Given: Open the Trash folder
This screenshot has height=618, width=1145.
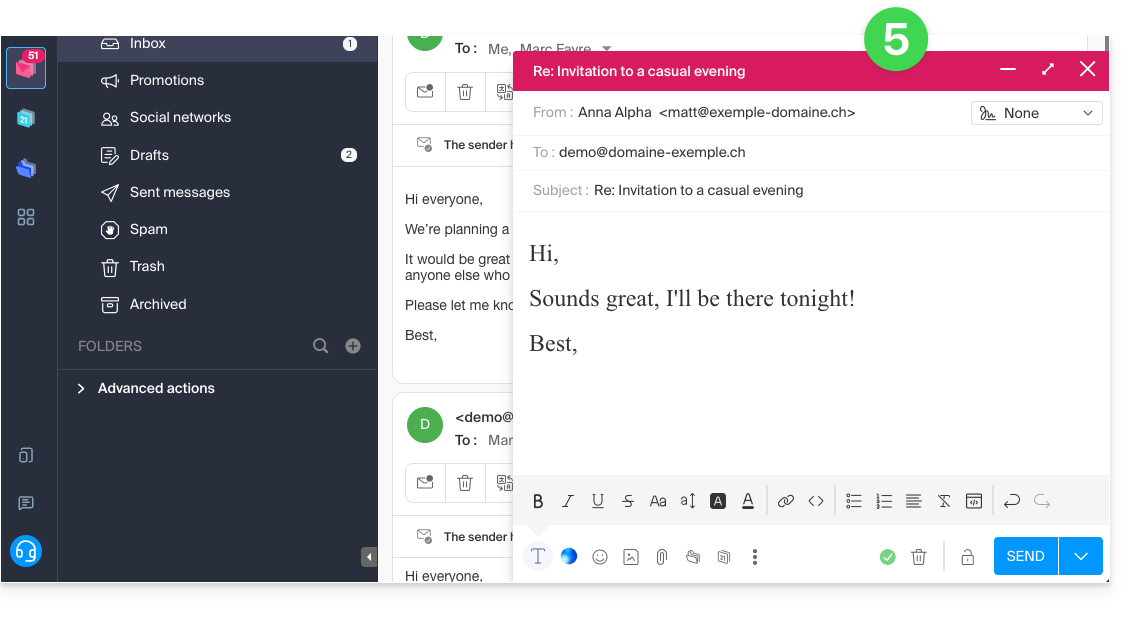Looking at the screenshot, I should [218, 267].
